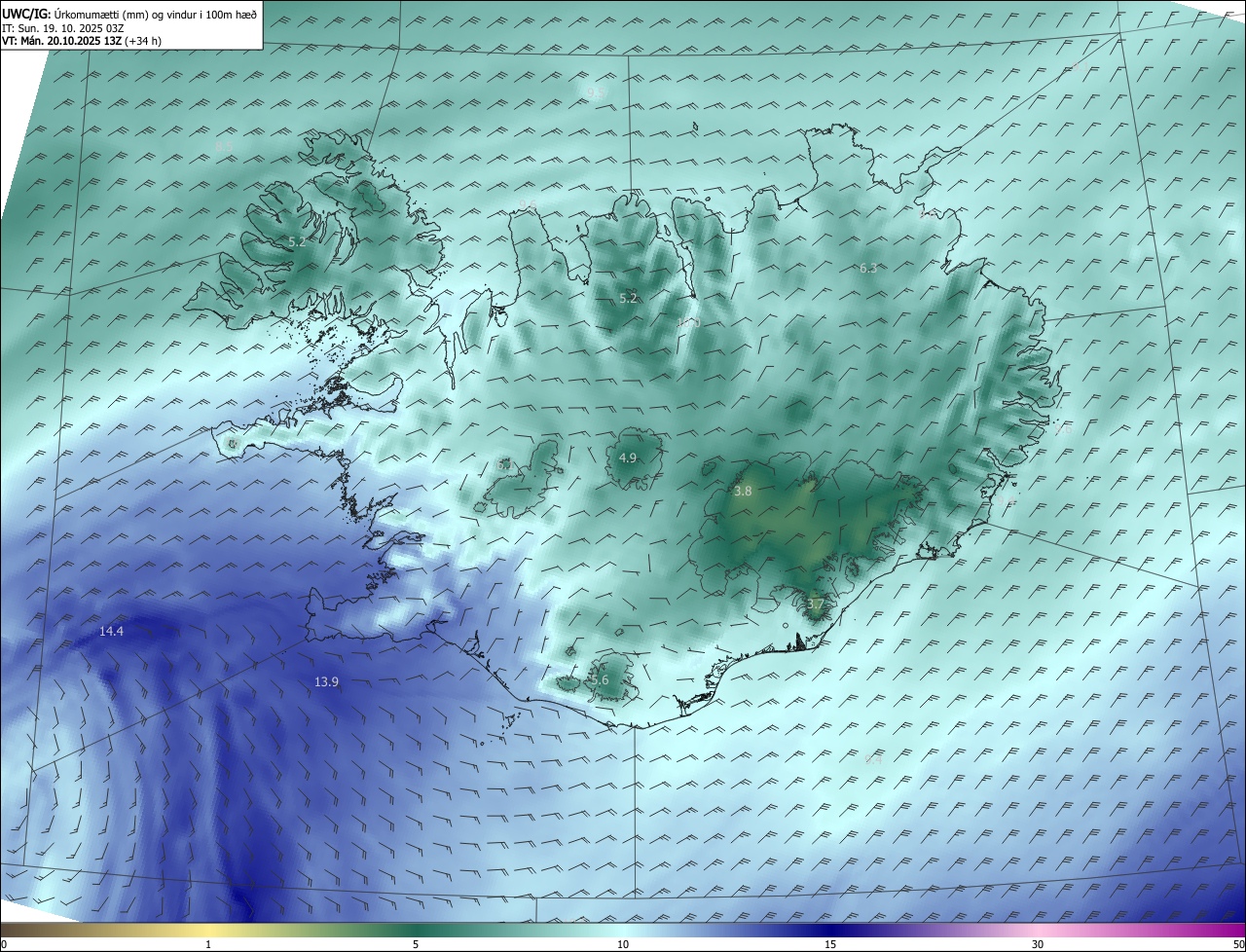The height and width of the screenshot is (952, 1246).
Task: Click the 6.3 value in the northeast
Action: pyautogui.click(x=868, y=268)
